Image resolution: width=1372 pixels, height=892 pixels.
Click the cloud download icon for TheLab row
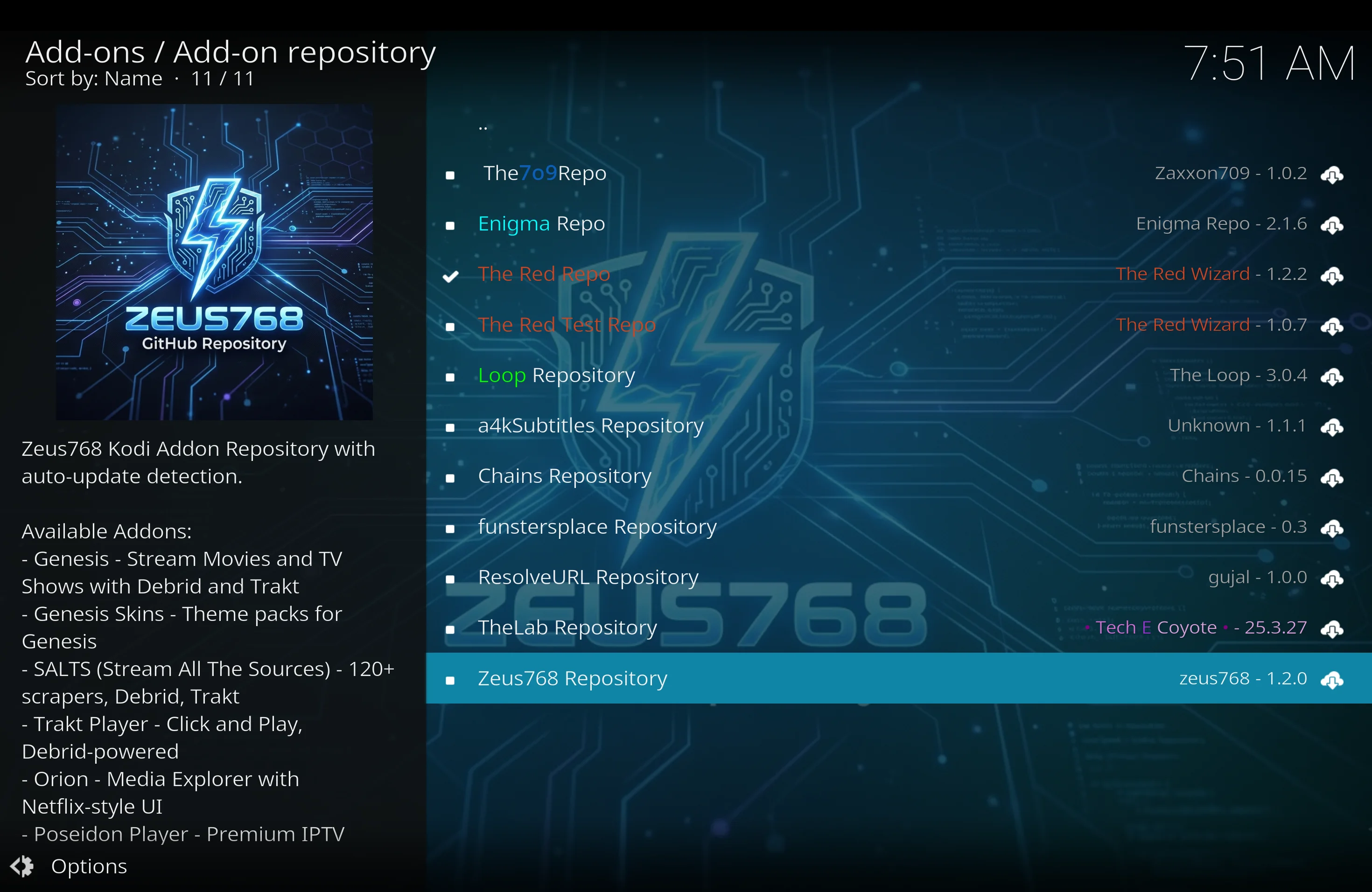pyautogui.click(x=1332, y=629)
